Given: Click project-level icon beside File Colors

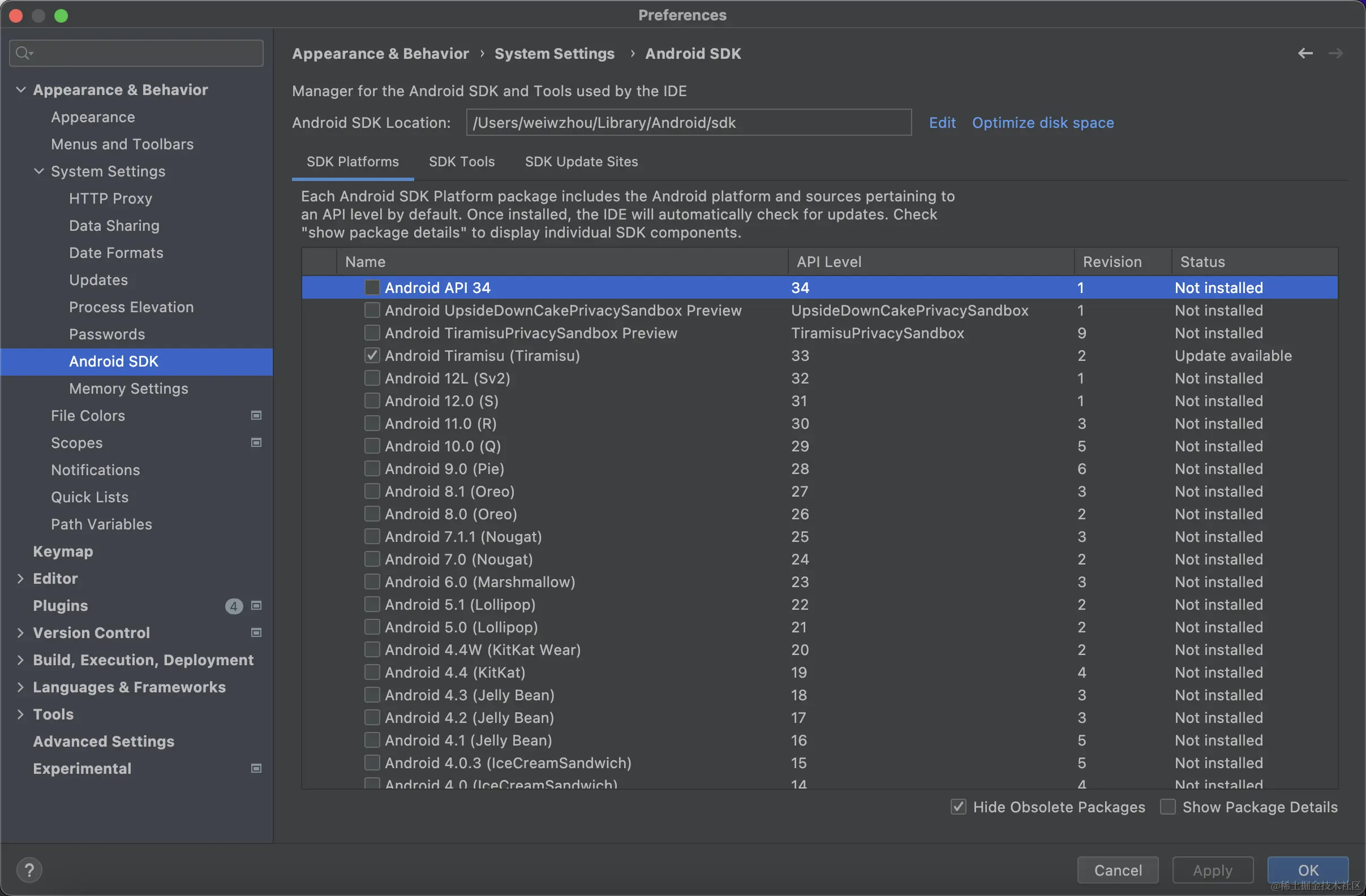Looking at the screenshot, I should [x=256, y=415].
